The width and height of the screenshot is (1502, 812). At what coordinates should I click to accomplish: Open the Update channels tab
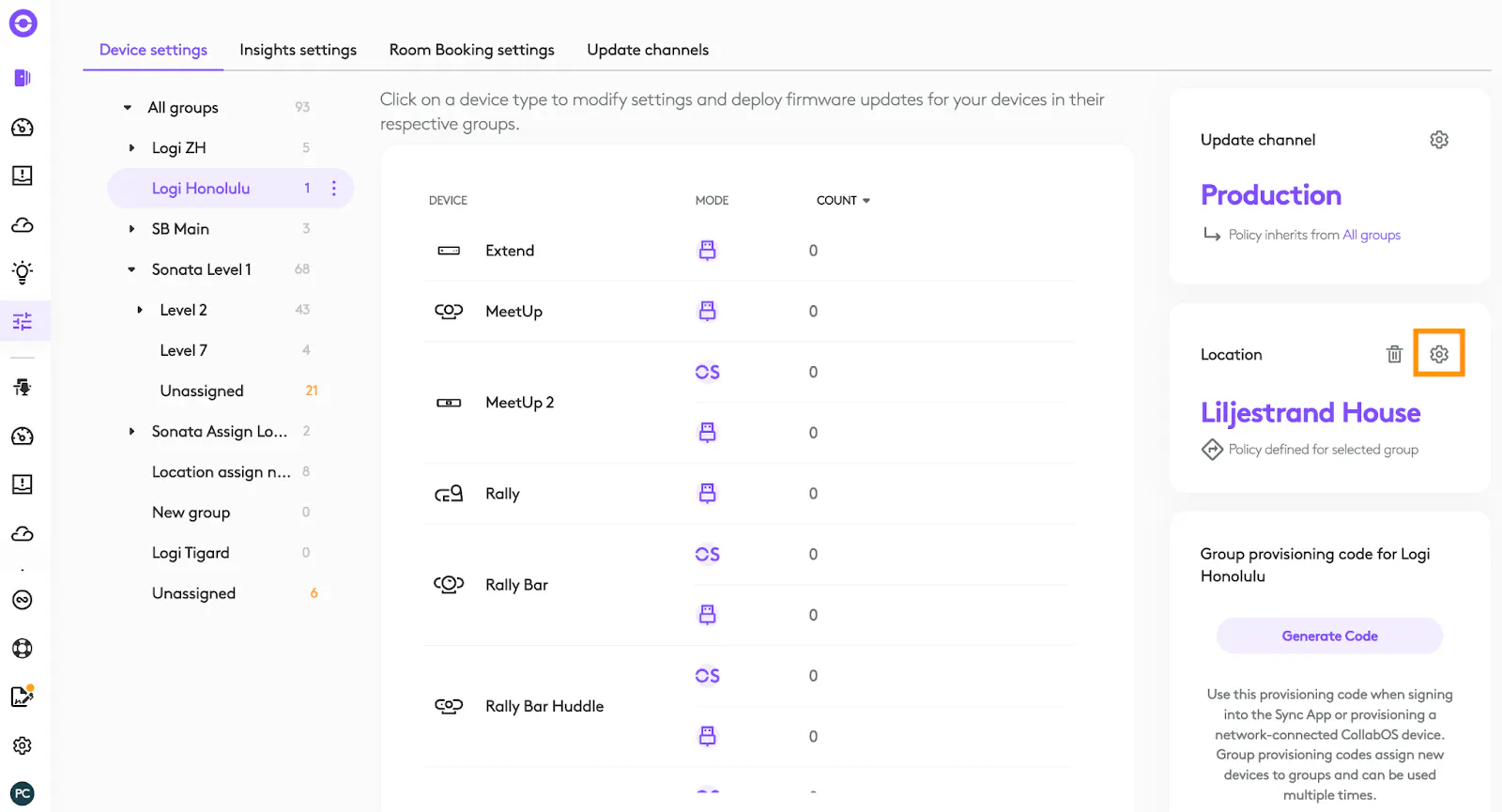(x=648, y=50)
